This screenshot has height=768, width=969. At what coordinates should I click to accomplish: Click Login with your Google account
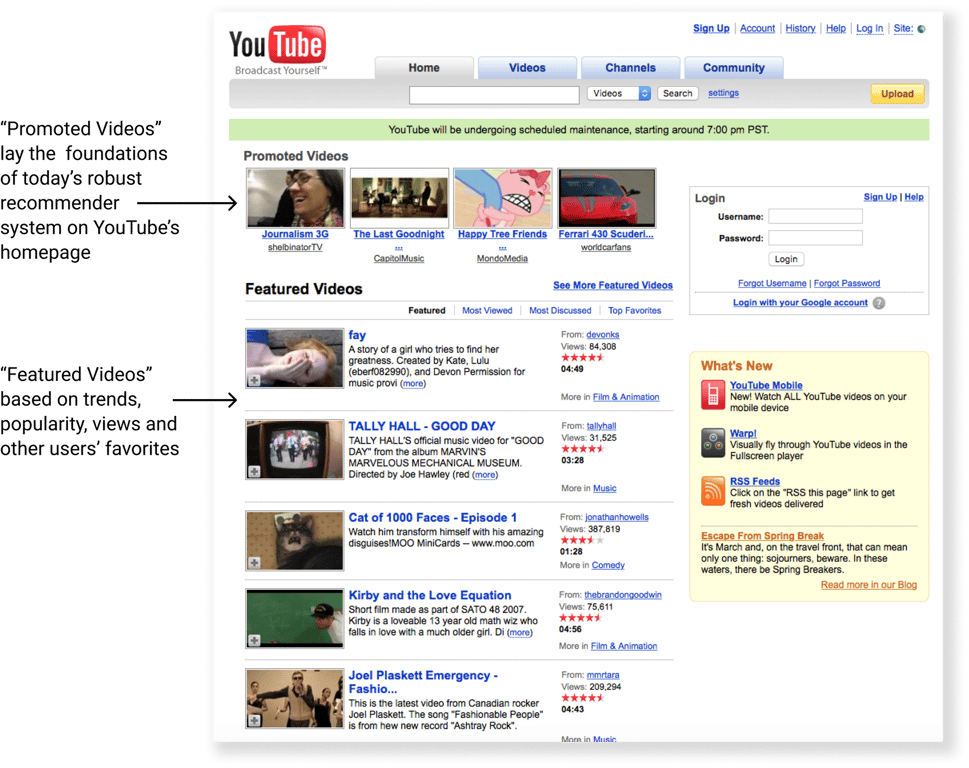[800, 303]
